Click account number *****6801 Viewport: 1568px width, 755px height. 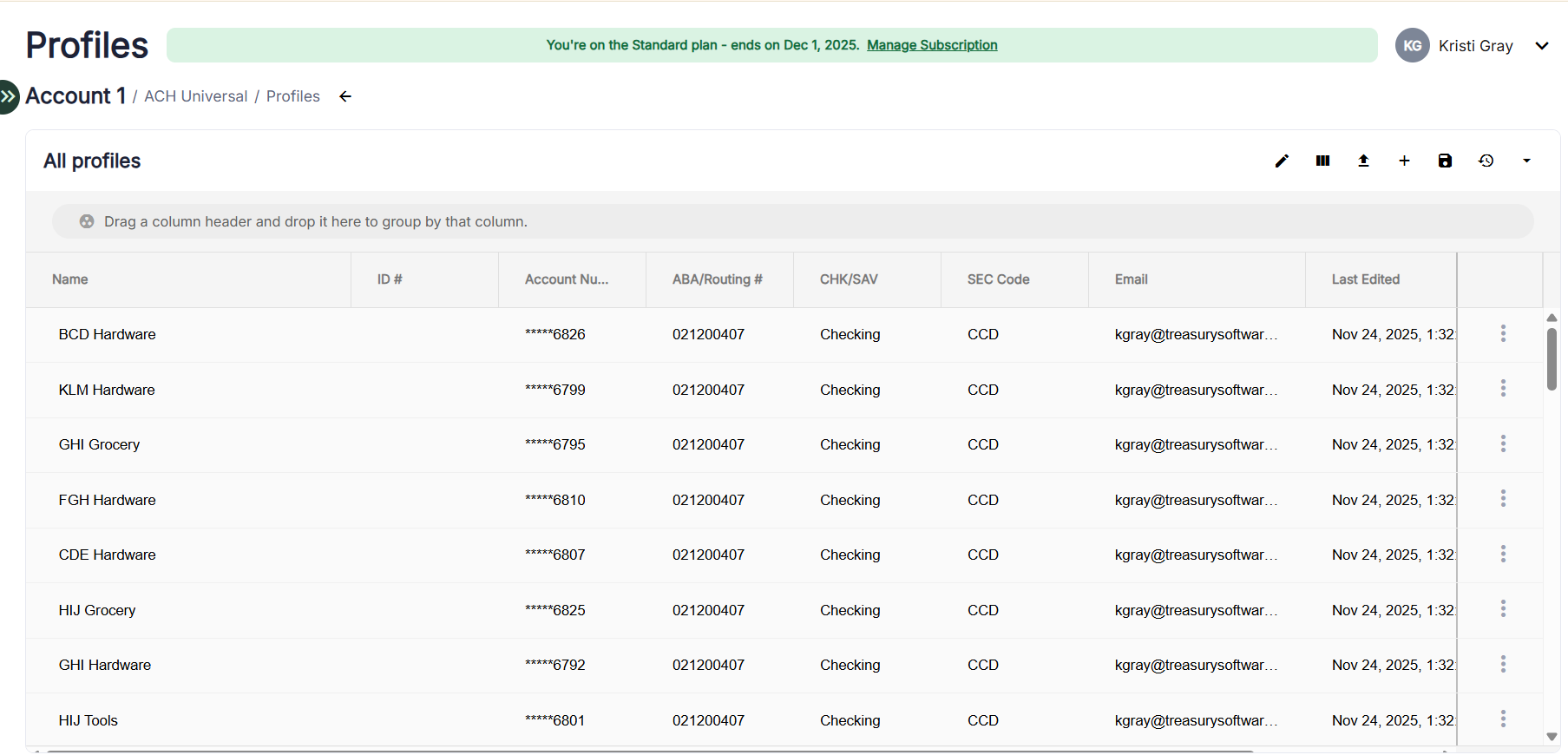tap(555, 720)
